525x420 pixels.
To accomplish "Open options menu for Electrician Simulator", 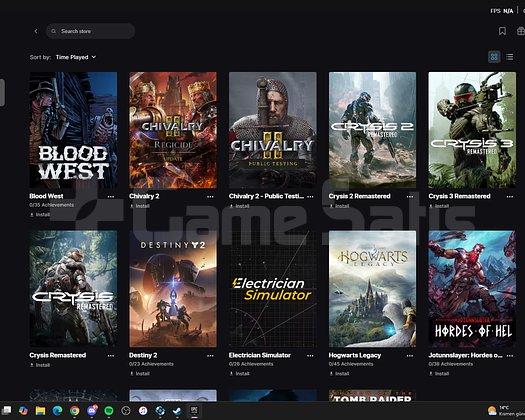I will [x=310, y=356].
